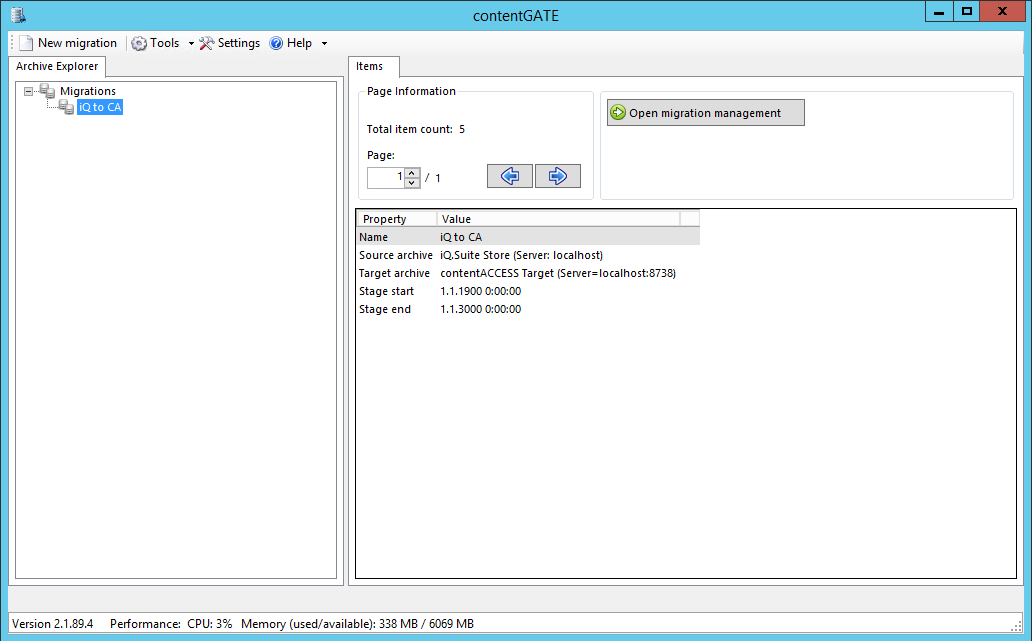This screenshot has height=641, width=1032.
Task: Click the New migration document icon
Action: 26,43
